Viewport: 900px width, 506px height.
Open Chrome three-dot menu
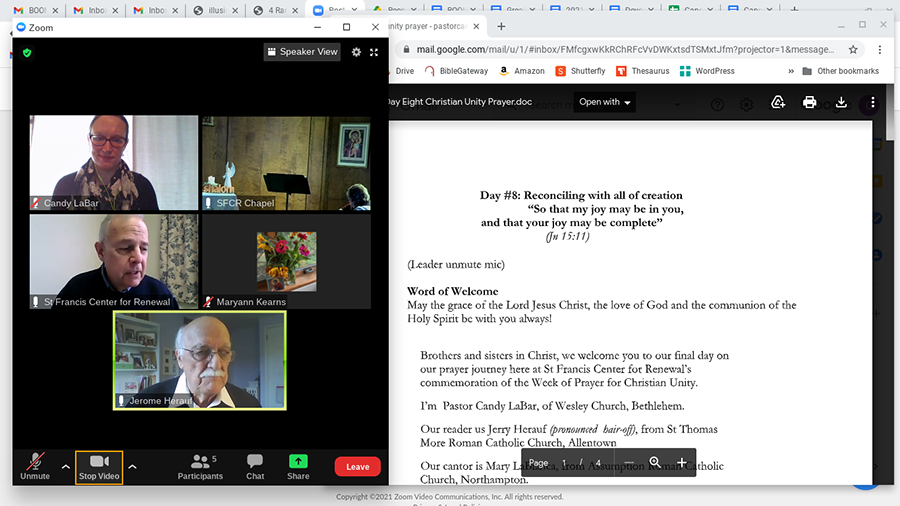click(879, 50)
